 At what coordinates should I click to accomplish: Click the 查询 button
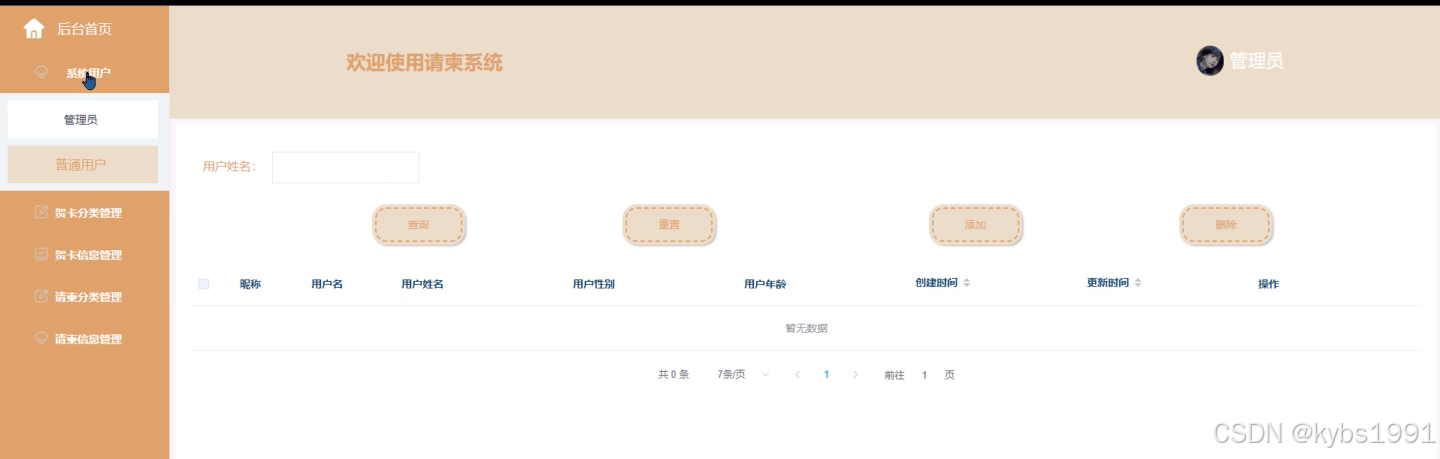[x=418, y=225]
